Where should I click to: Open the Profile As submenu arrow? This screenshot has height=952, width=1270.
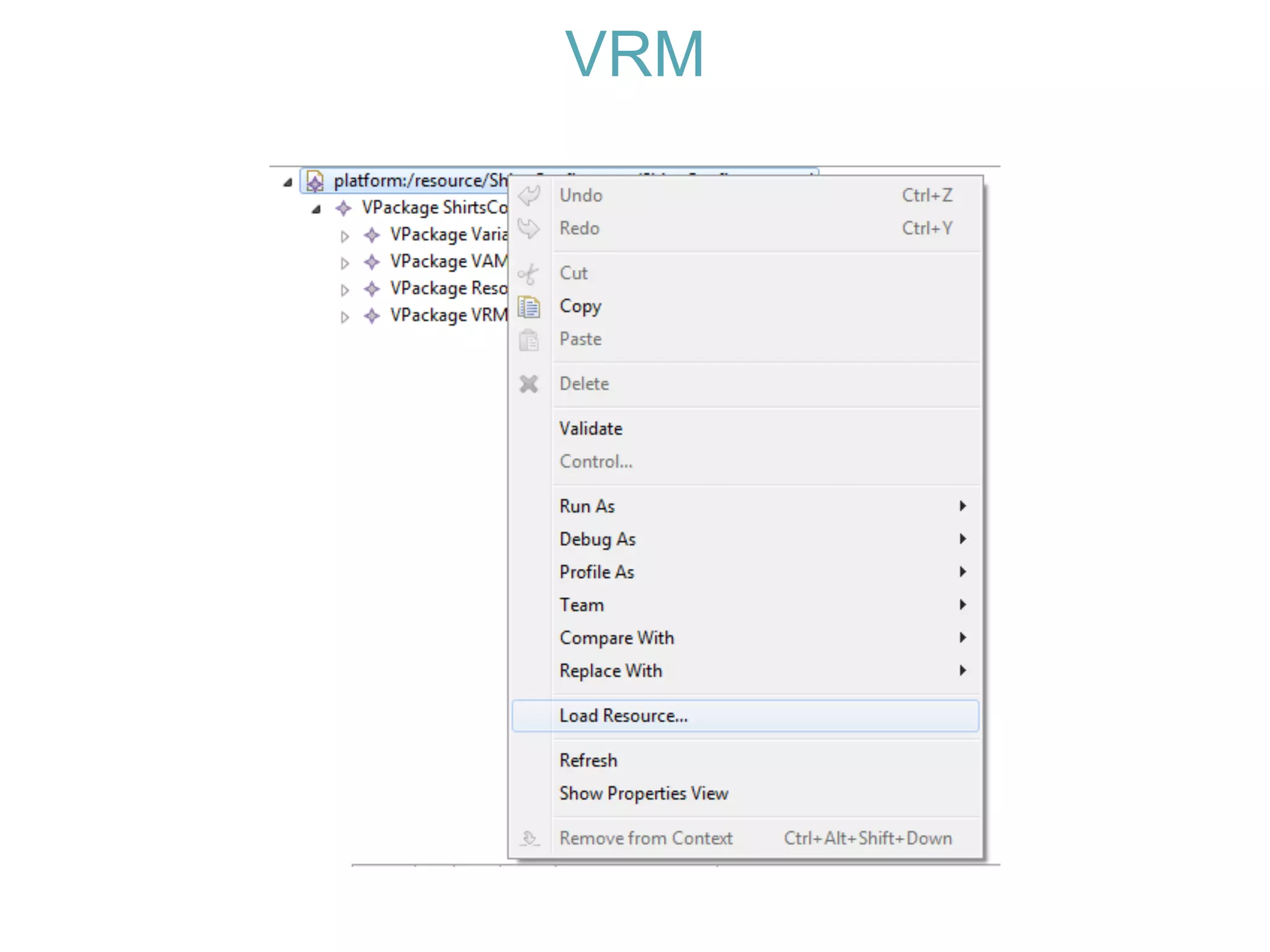point(962,572)
